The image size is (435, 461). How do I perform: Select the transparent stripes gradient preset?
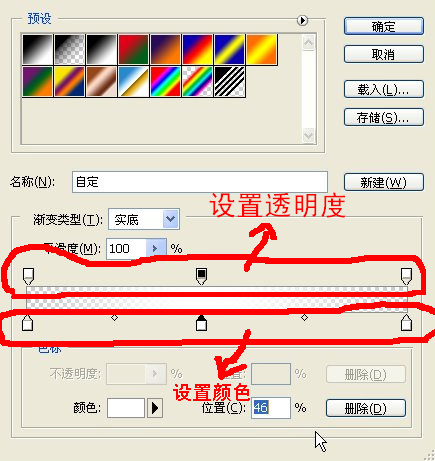point(230,81)
